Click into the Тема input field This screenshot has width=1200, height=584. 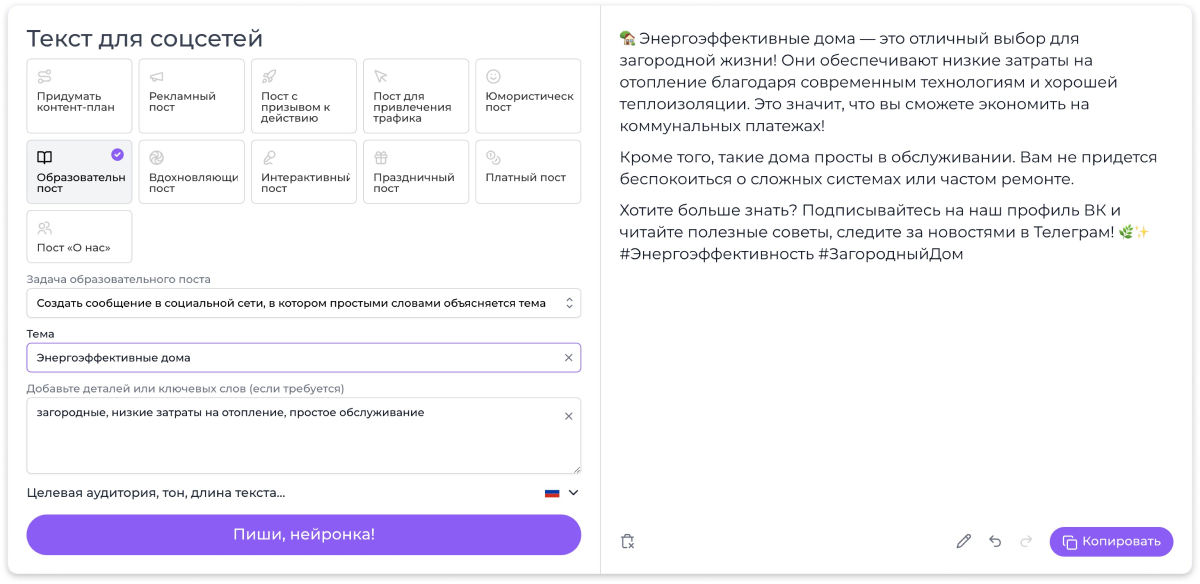pos(290,357)
